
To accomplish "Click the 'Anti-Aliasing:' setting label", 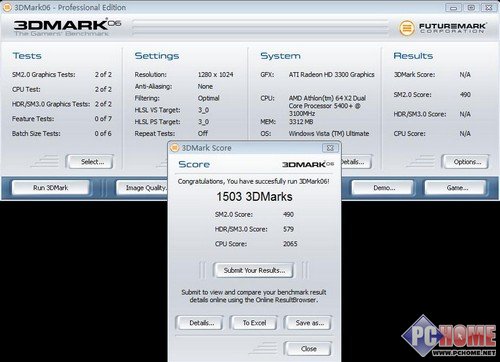I will click(153, 86).
